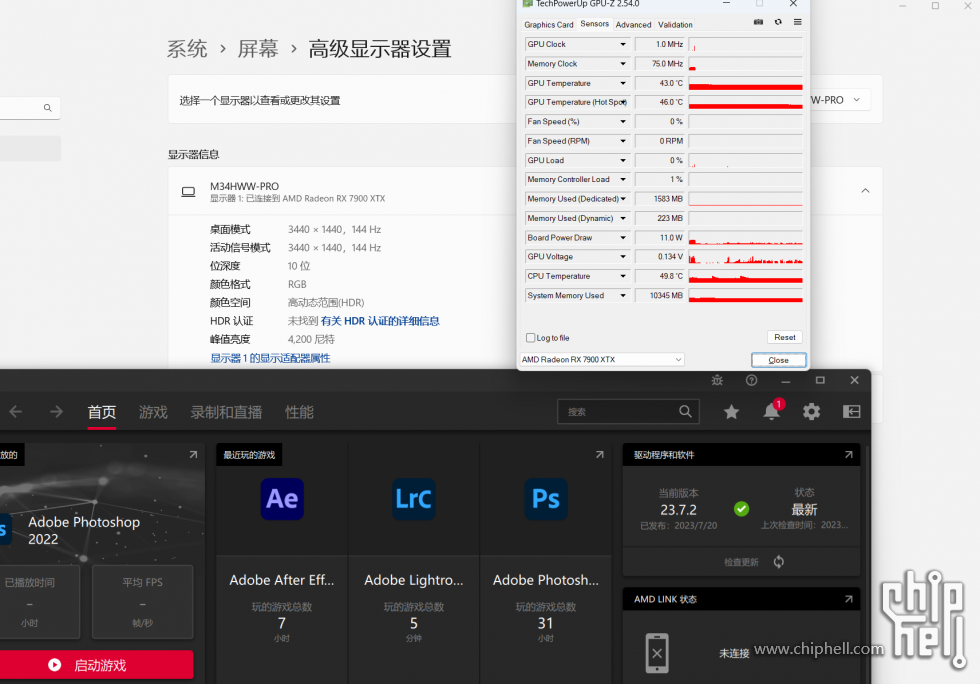Collapse the M34HWW-PRO display info chevron
The height and width of the screenshot is (684, 980).
(865, 191)
